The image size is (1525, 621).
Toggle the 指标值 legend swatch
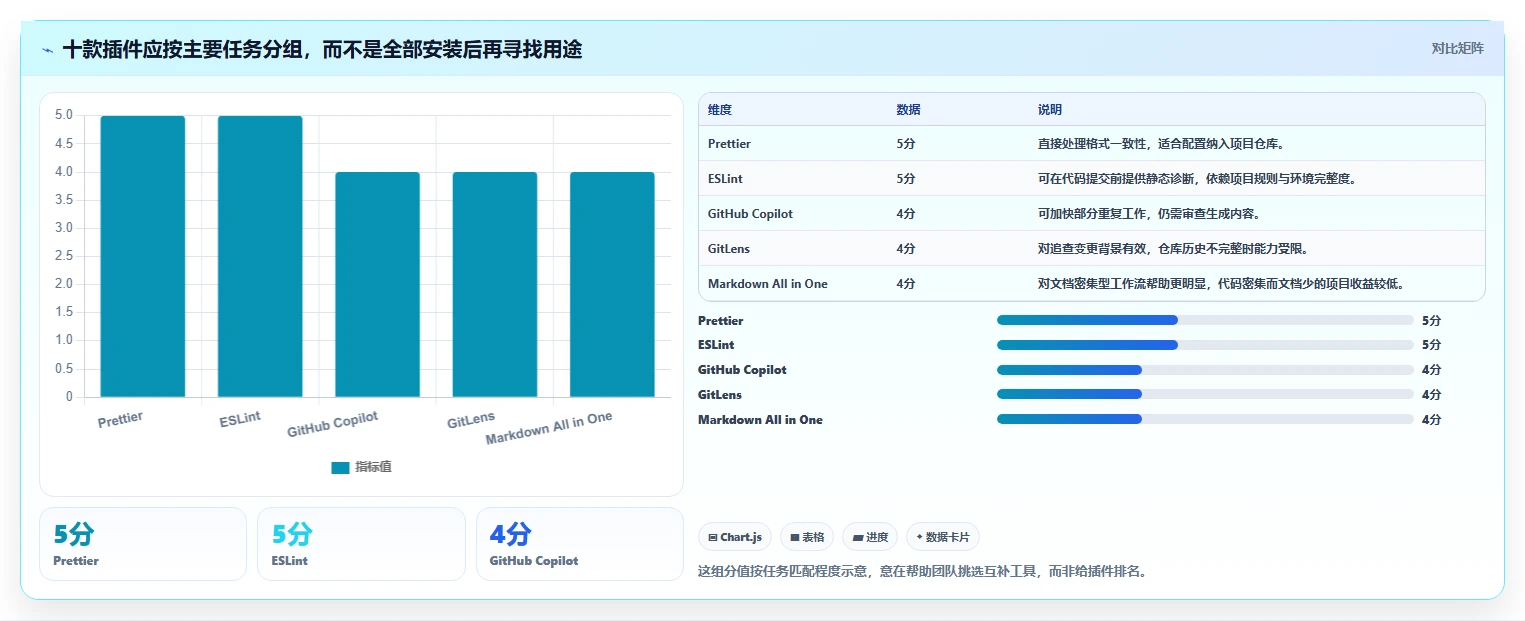click(x=340, y=467)
